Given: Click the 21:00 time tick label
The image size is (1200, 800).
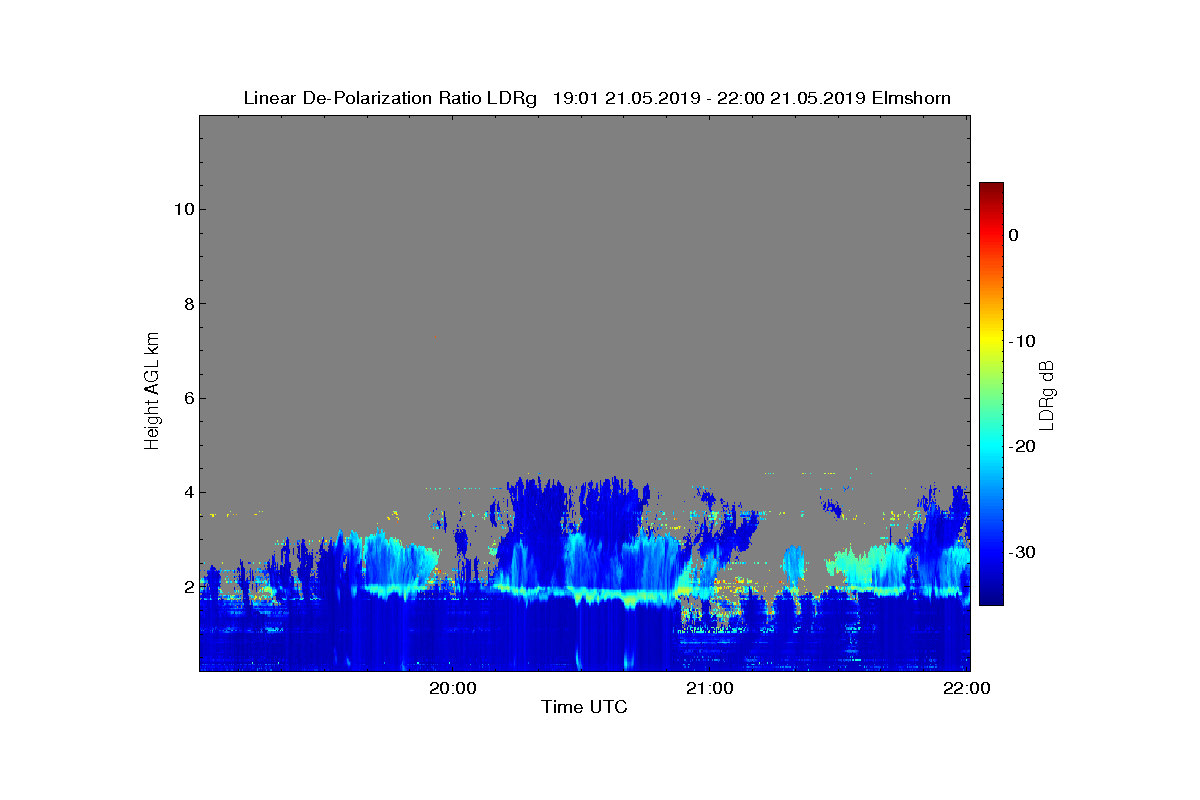Looking at the screenshot, I should [x=710, y=688].
